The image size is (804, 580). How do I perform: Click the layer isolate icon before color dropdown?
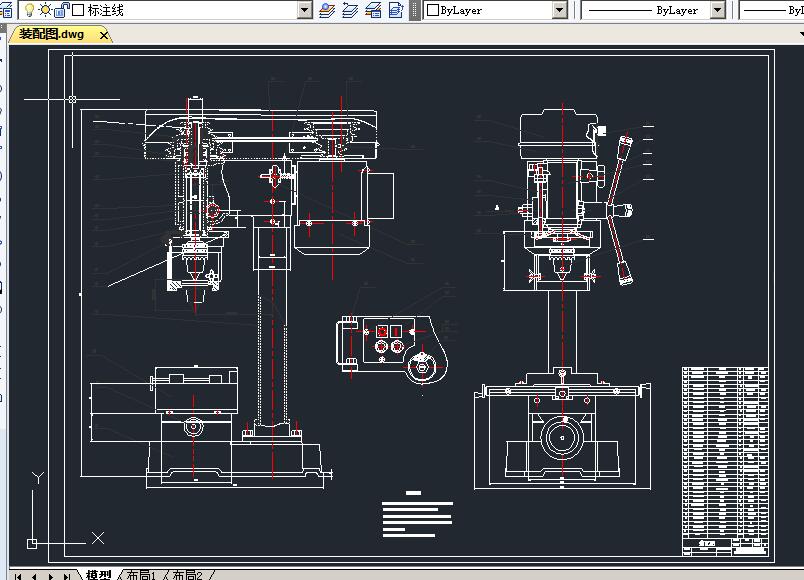click(396, 10)
